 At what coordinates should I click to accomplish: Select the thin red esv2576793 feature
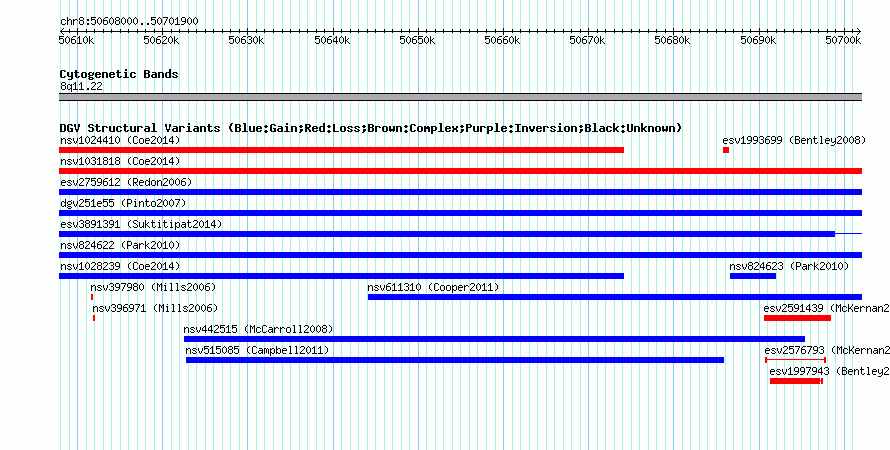point(795,360)
